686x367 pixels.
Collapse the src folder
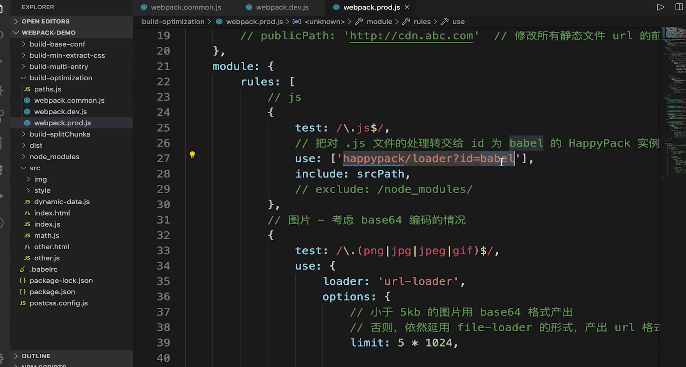point(35,168)
